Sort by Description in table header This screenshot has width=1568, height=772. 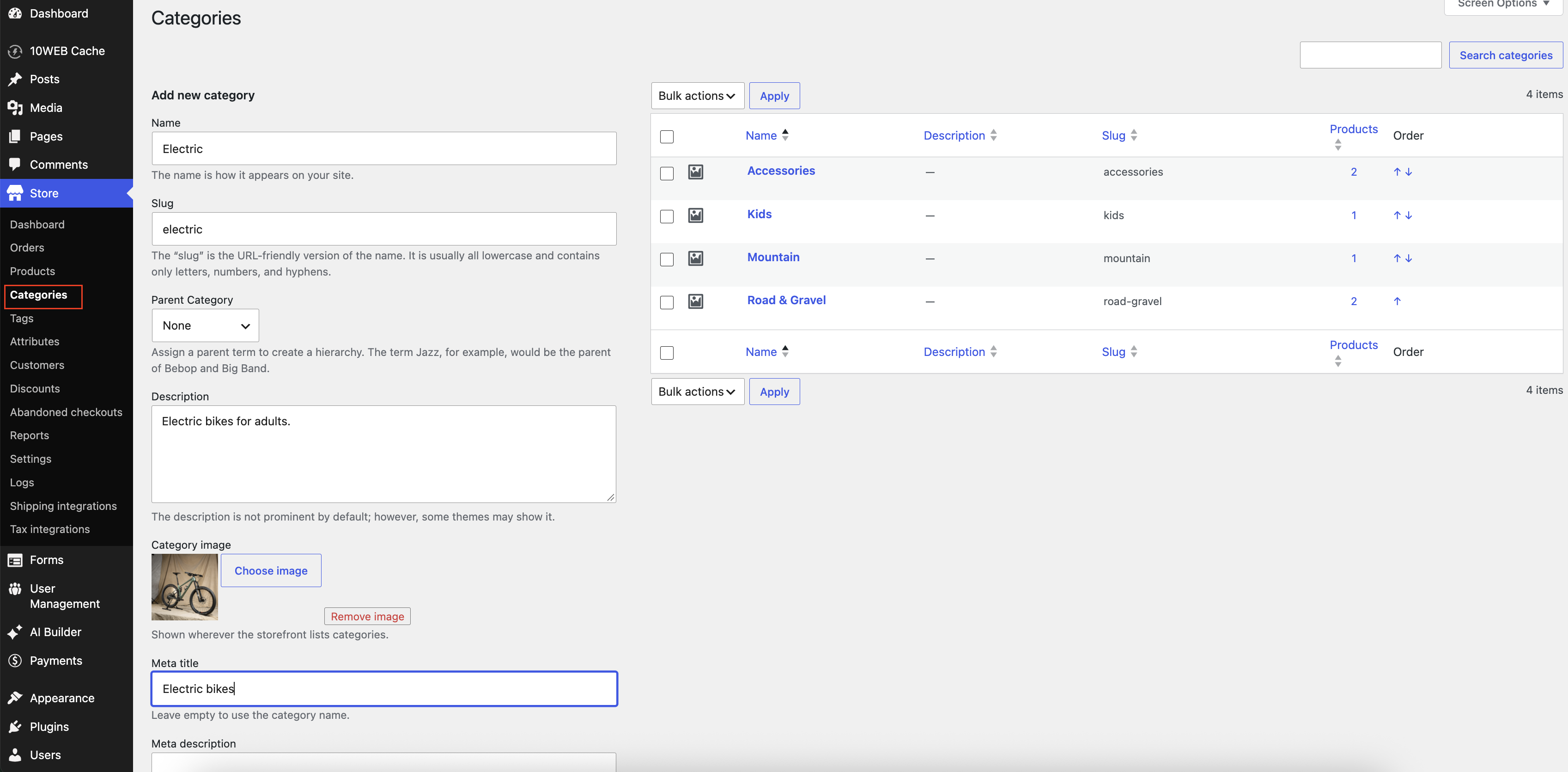[x=960, y=135]
